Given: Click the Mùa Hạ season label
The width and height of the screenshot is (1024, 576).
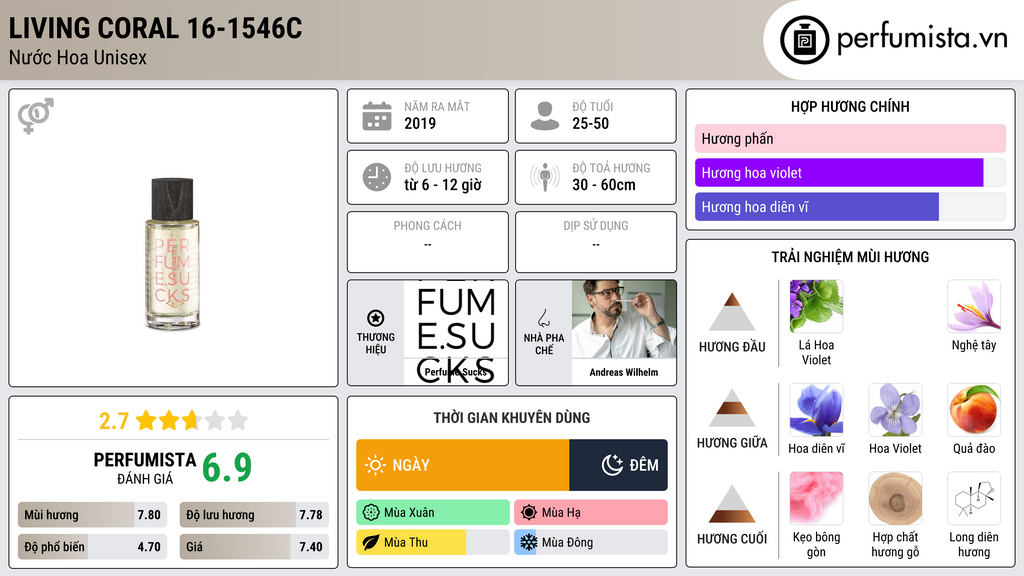Looking at the screenshot, I should pos(561,513).
